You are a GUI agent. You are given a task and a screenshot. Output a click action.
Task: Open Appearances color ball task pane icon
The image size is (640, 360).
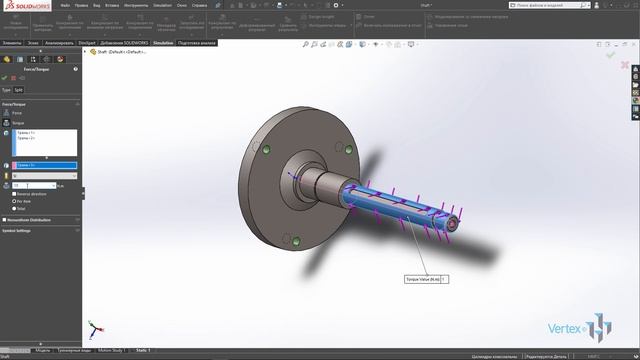tap(636, 100)
